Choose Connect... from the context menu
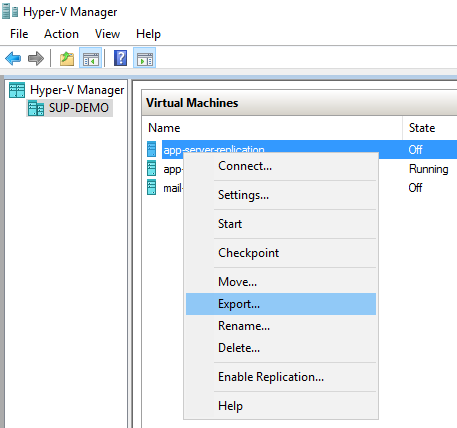The height and width of the screenshot is (428, 457). point(281,166)
